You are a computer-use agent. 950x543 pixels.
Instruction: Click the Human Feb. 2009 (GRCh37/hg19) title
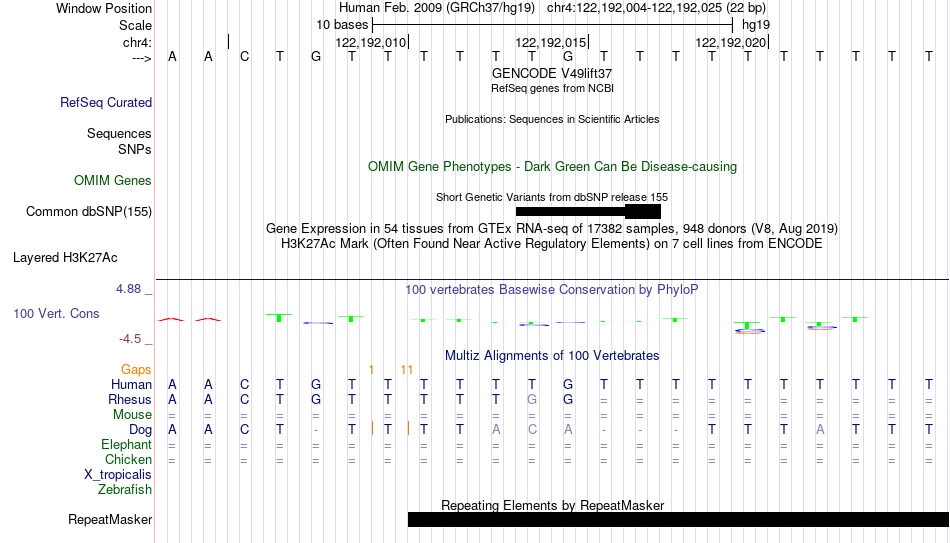437,8
